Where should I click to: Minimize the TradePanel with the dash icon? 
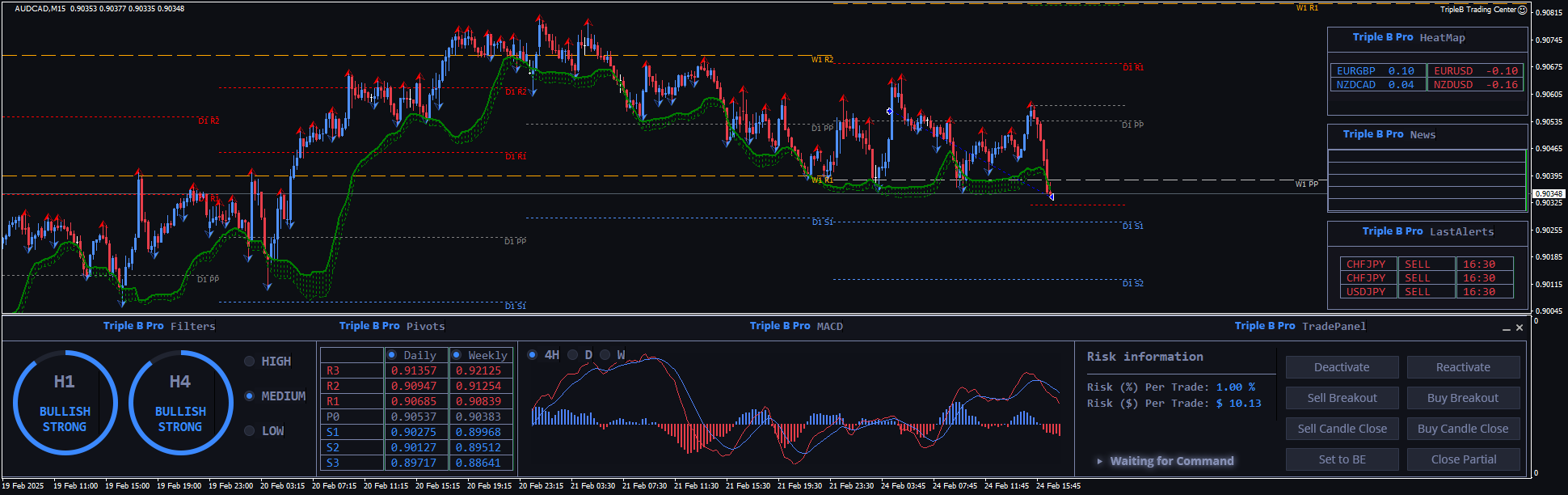pyautogui.click(x=1506, y=328)
